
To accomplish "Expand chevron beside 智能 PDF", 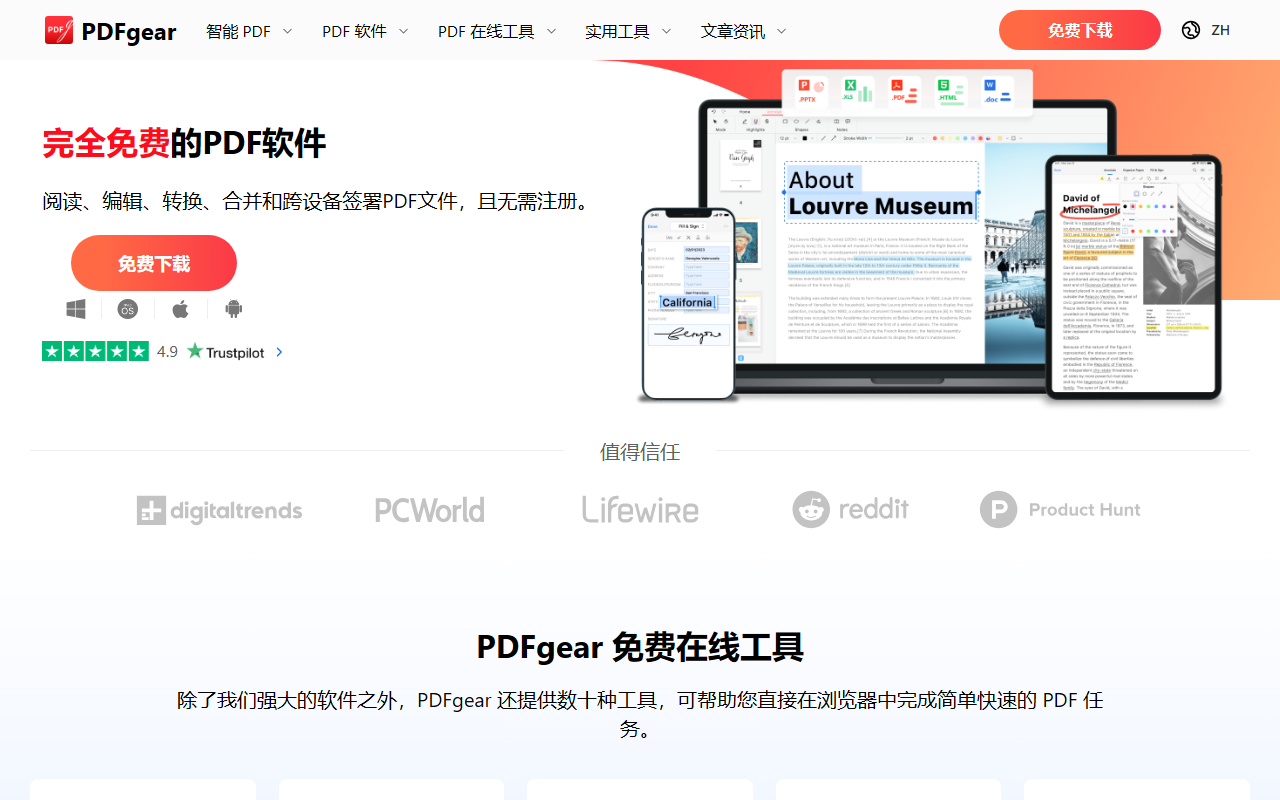I will [x=287, y=31].
